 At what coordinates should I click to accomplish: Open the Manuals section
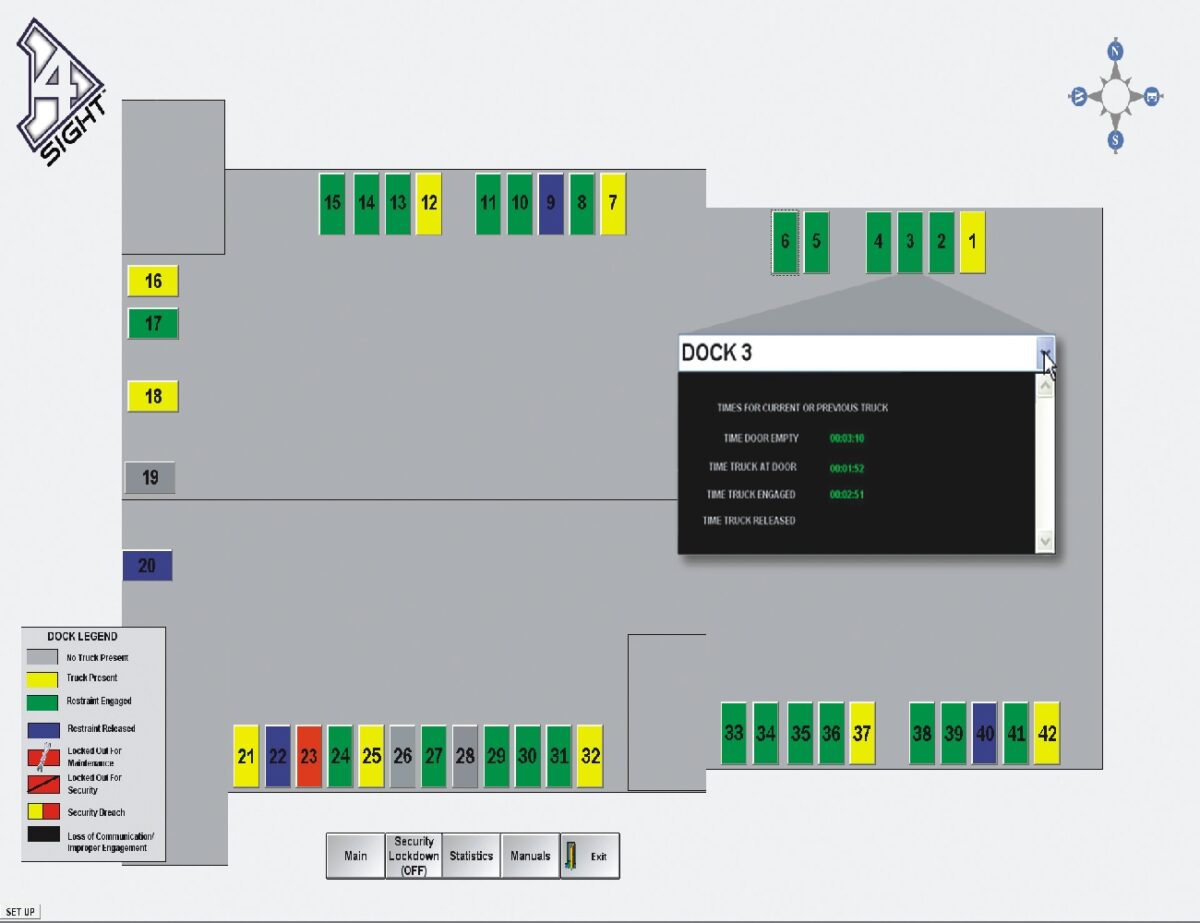click(x=530, y=856)
